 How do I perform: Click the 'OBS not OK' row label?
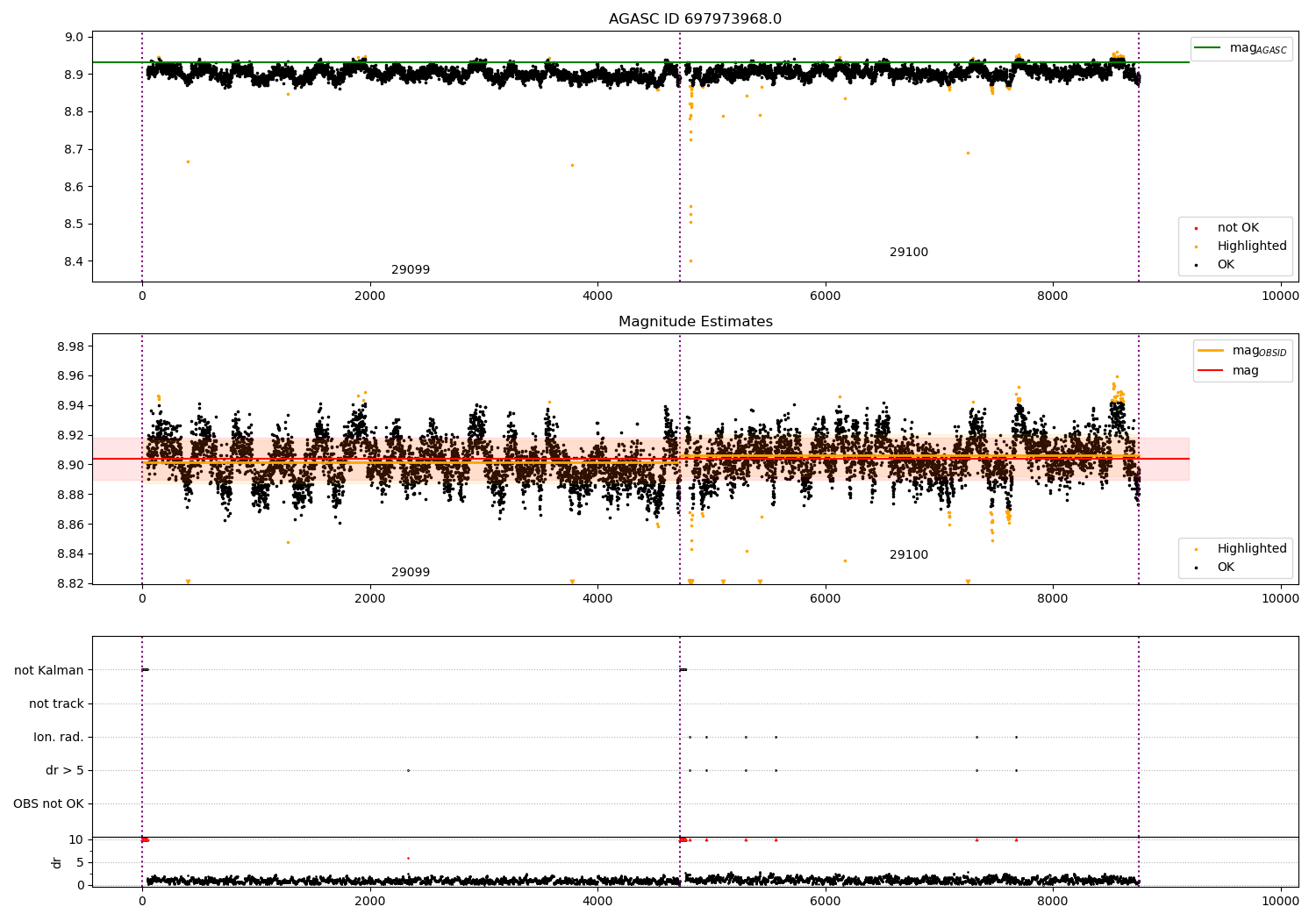(x=49, y=803)
